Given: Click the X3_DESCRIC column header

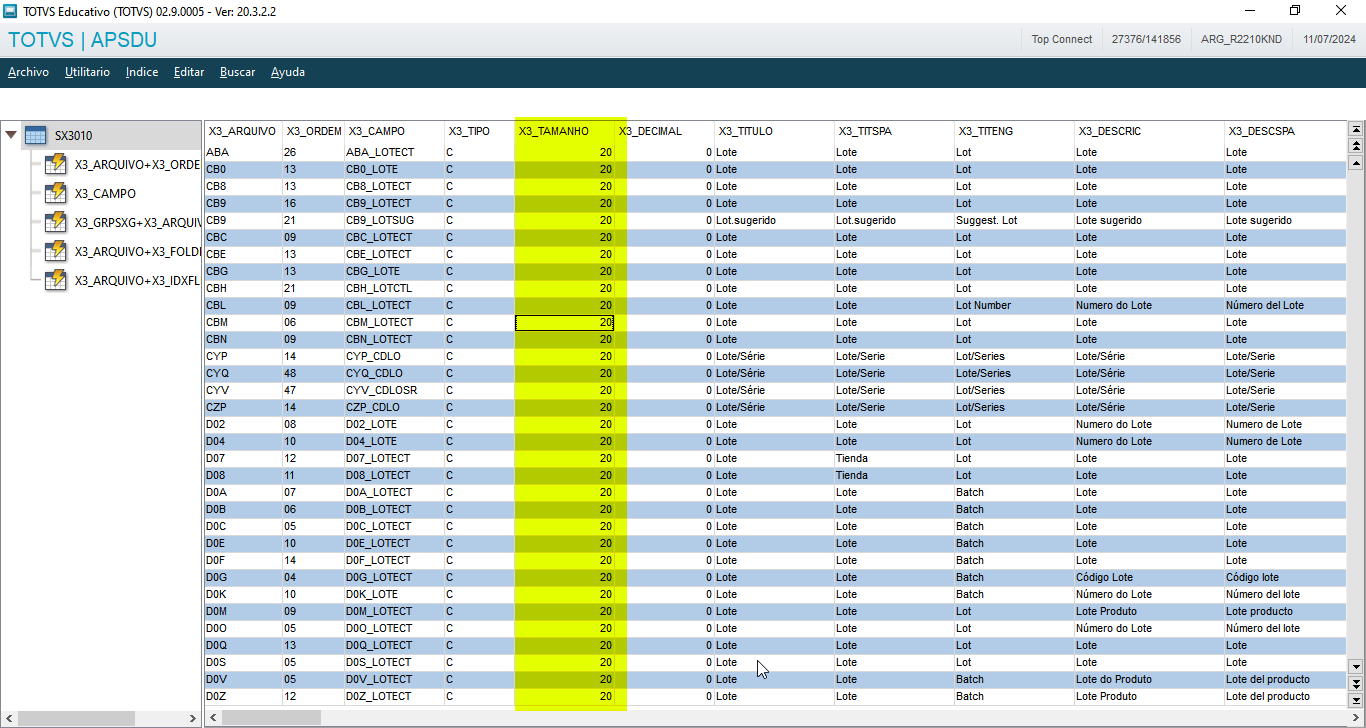Looking at the screenshot, I should (x=1149, y=131).
